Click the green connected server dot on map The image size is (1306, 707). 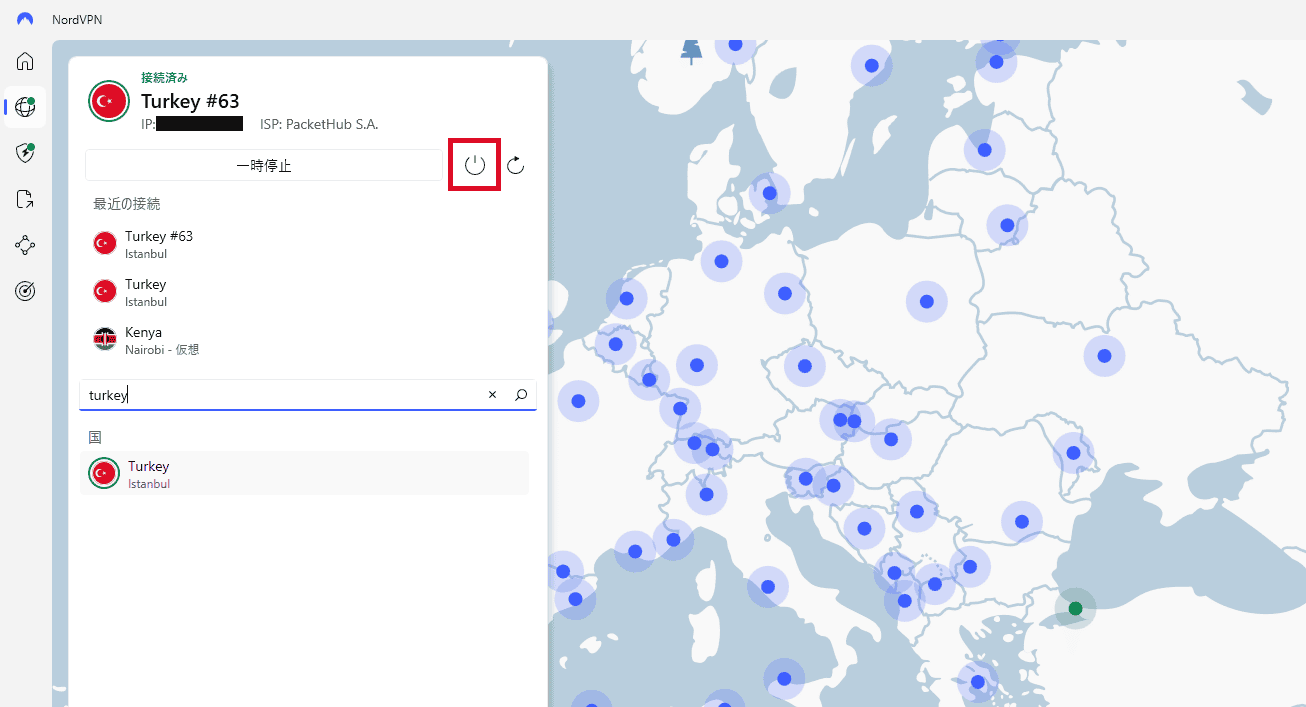point(1075,608)
